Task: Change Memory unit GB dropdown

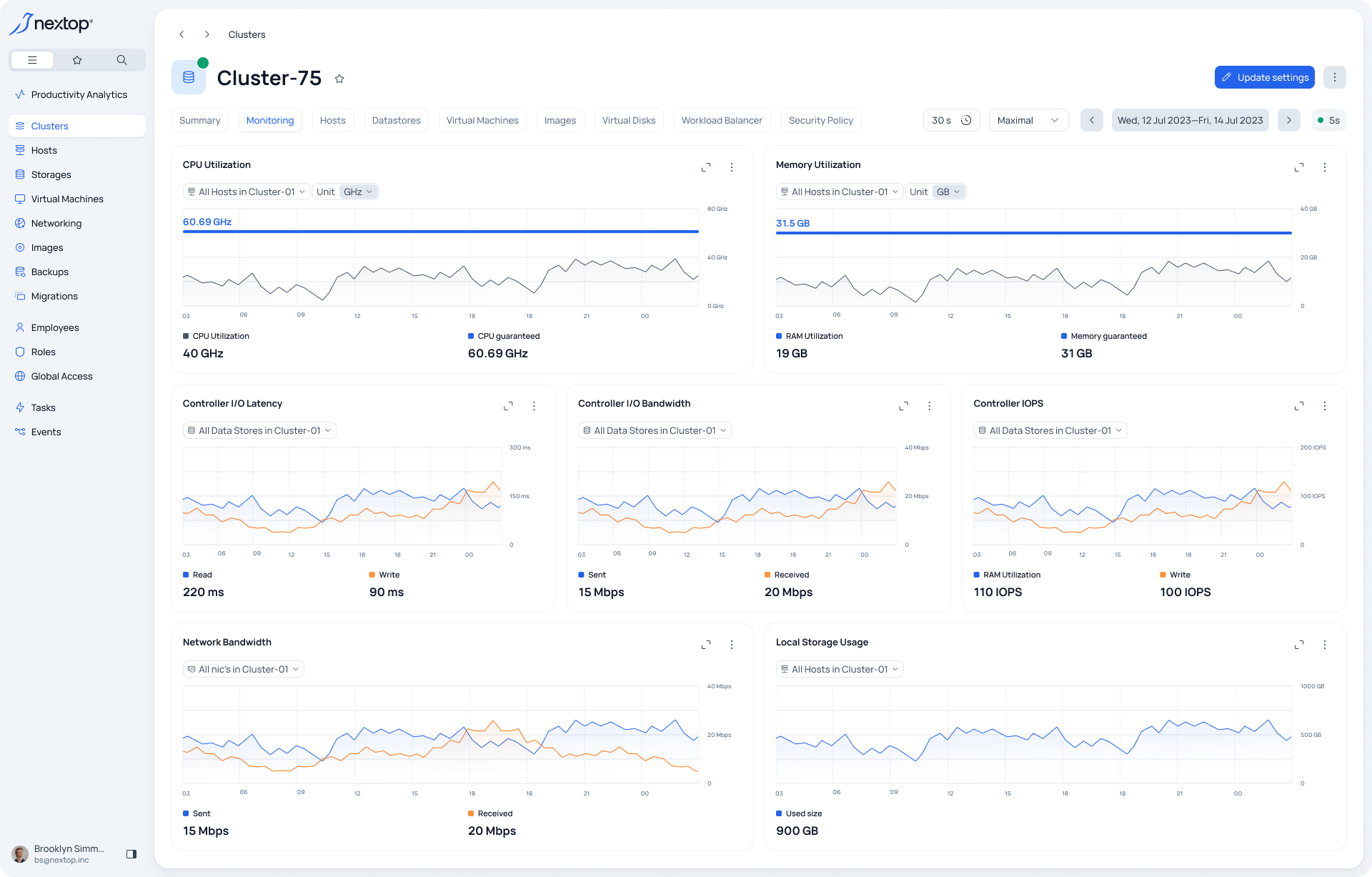Action: (x=949, y=192)
